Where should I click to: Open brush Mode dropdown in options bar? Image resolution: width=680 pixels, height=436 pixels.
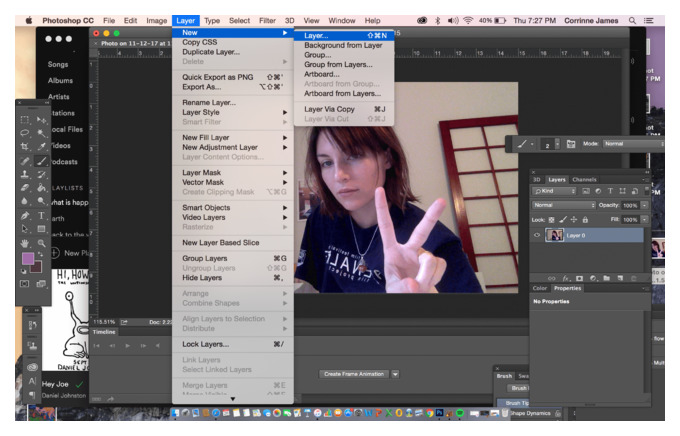(634, 144)
